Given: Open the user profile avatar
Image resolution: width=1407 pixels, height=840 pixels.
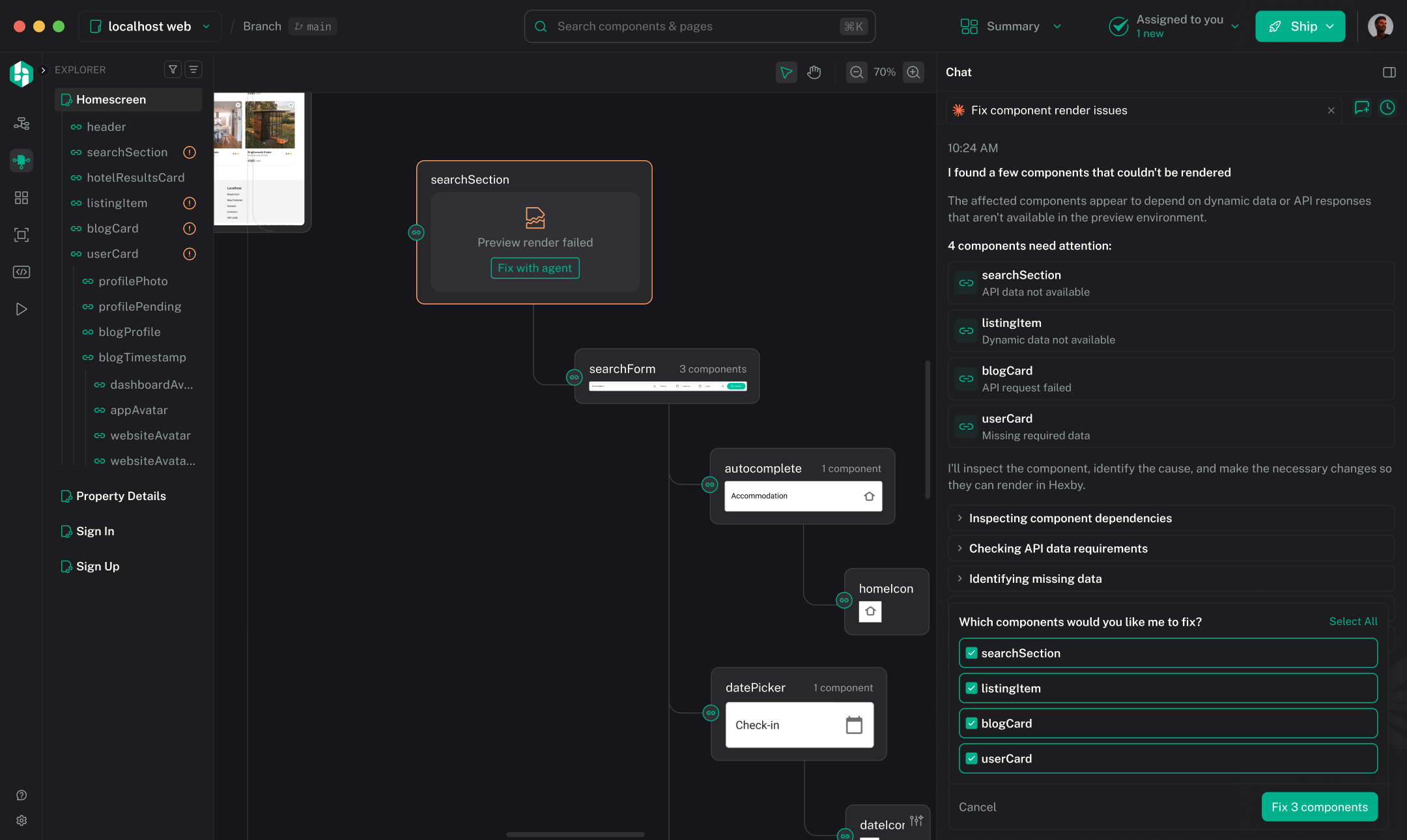Looking at the screenshot, I should [x=1380, y=26].
